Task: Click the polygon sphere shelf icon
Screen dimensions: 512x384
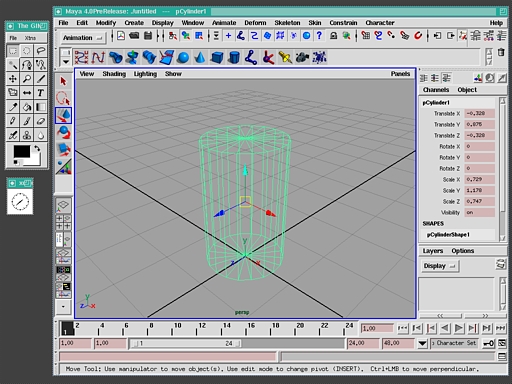Action: tap(183, 58)
